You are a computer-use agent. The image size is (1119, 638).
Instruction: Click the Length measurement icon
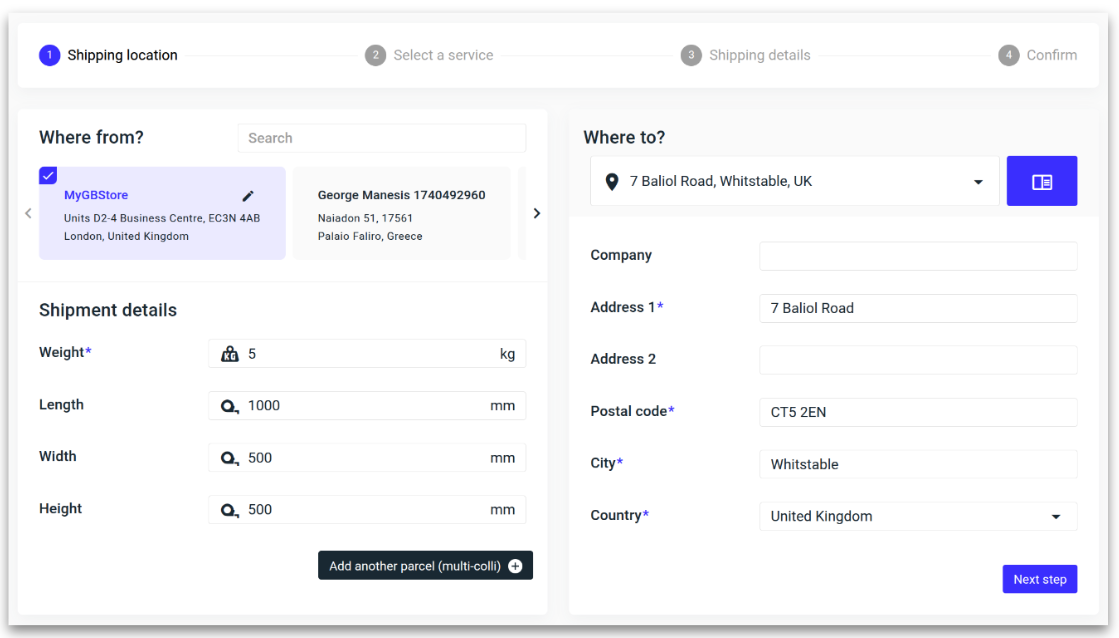tap(230, 406)
